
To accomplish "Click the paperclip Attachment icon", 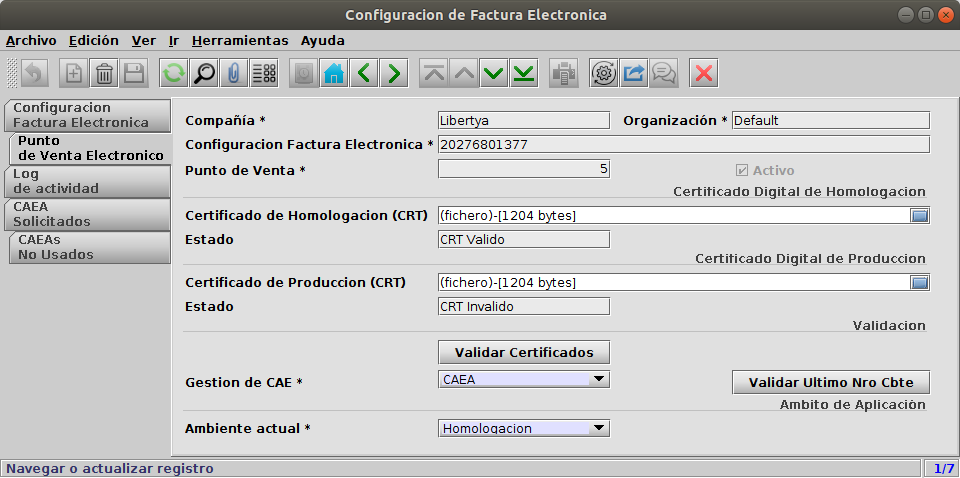I will 234,74.
